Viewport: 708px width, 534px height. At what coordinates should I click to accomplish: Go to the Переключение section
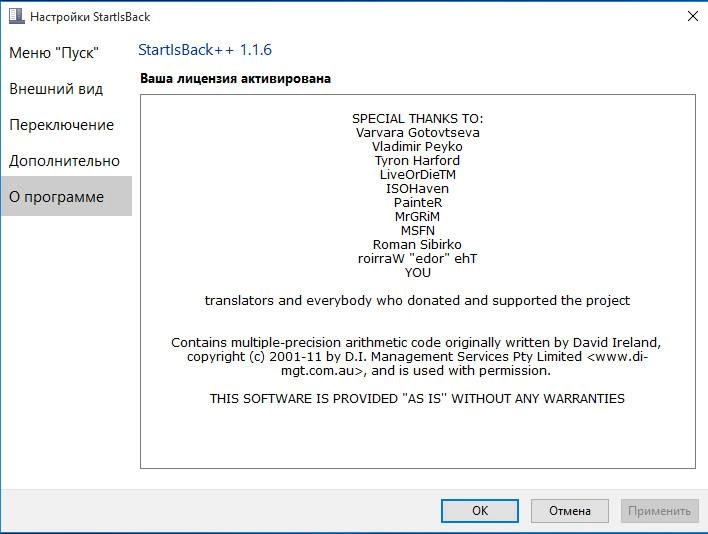(x=61, y=125)
